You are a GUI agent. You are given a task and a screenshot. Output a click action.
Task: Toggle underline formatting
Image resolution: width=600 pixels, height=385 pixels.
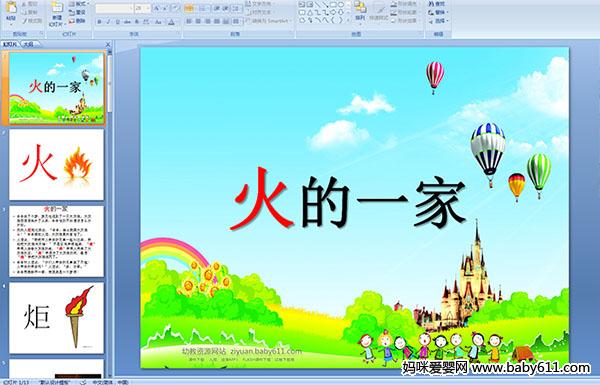click(117, 22)
